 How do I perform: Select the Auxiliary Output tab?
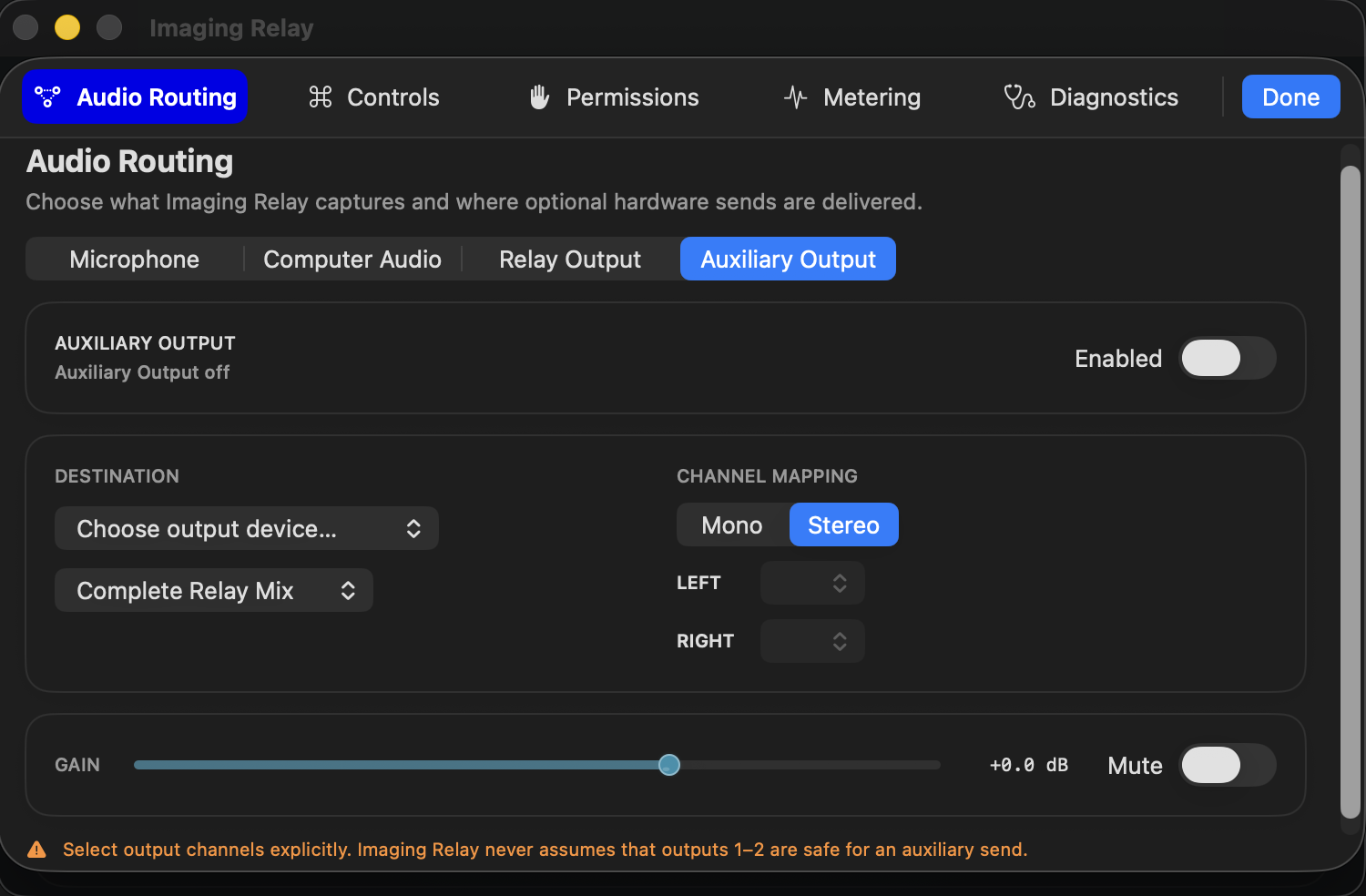788,260
